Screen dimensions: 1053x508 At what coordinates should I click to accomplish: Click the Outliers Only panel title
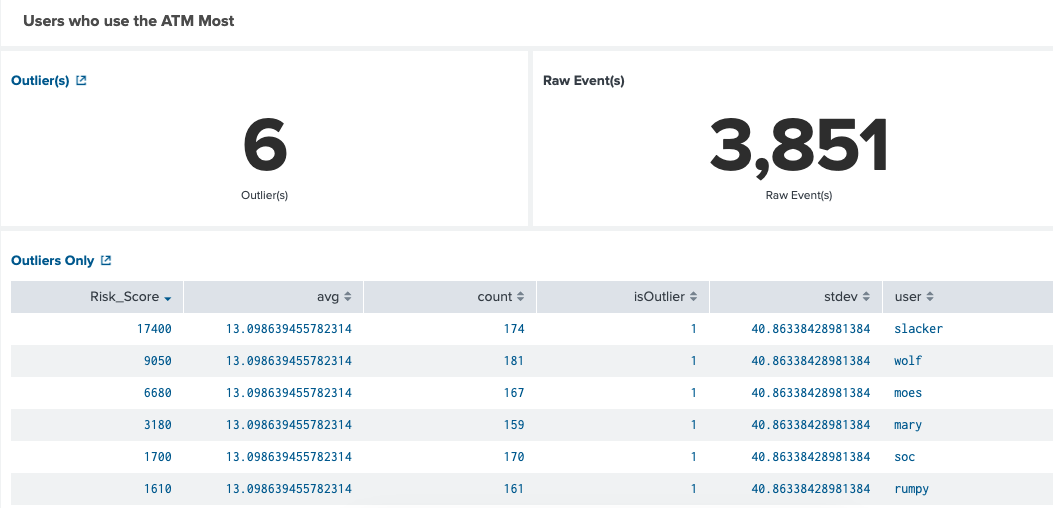52,261
